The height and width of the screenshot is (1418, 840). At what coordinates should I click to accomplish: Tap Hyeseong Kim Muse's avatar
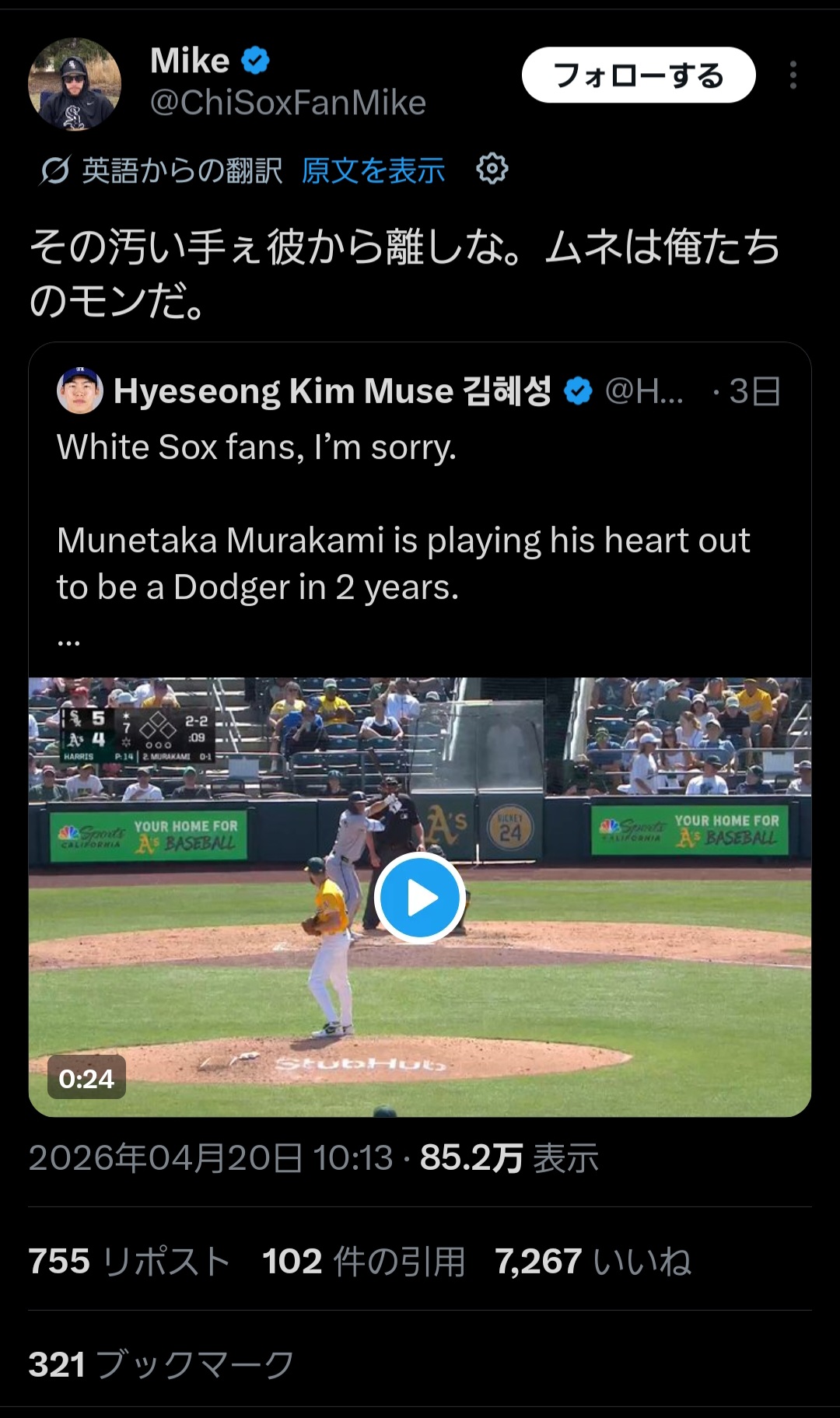point(79,390)
